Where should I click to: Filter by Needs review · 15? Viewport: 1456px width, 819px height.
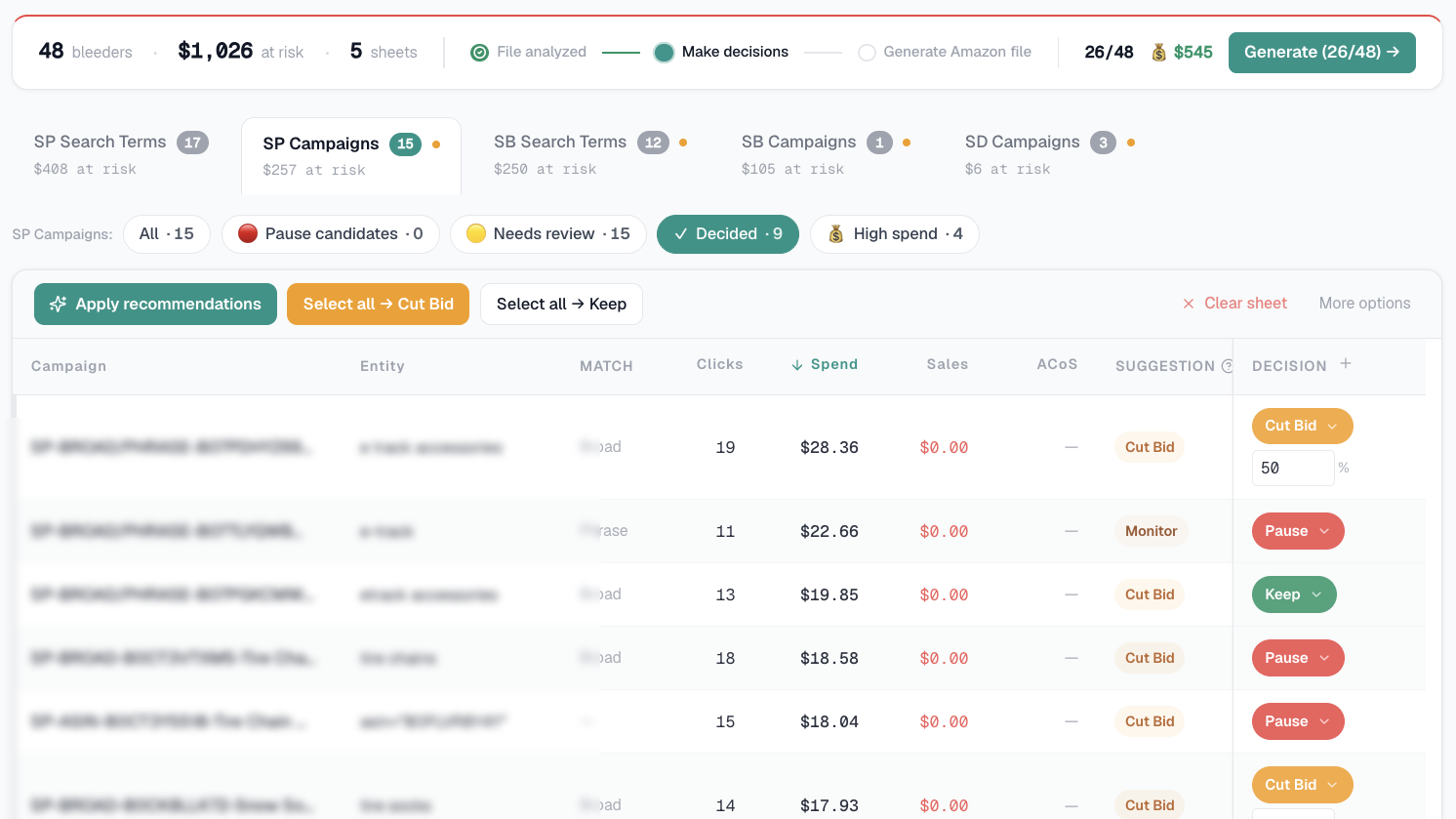coord(548,234)
